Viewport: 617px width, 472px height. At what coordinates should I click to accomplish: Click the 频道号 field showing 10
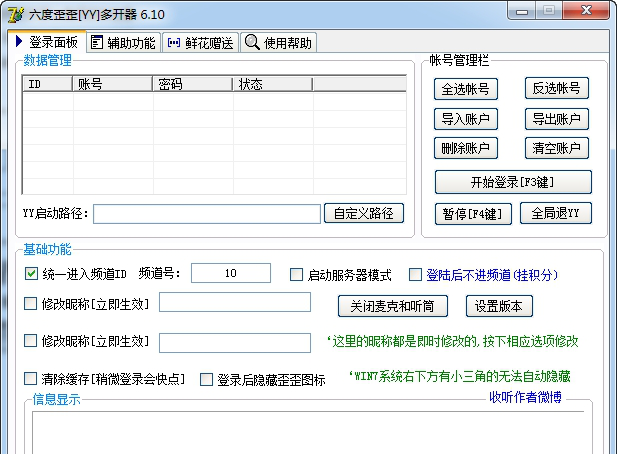coord(231,273)
